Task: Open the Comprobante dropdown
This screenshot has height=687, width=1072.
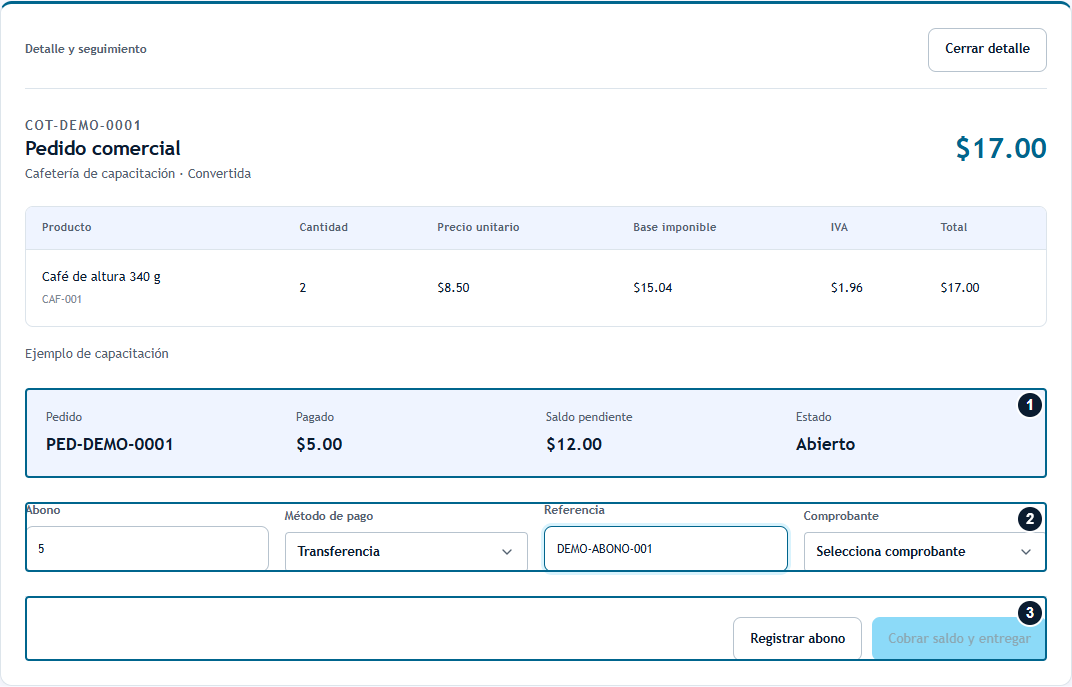Action: pyautogui.click(x=924, y=552)
